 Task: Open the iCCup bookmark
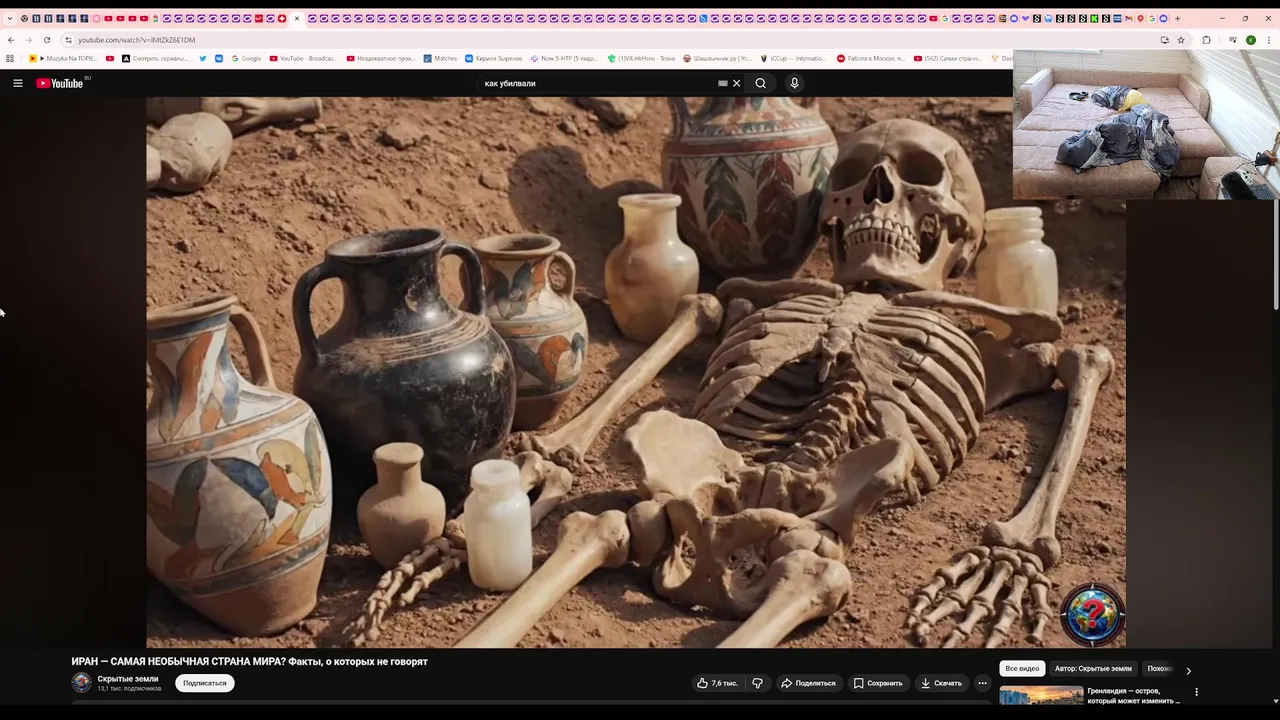794,58
